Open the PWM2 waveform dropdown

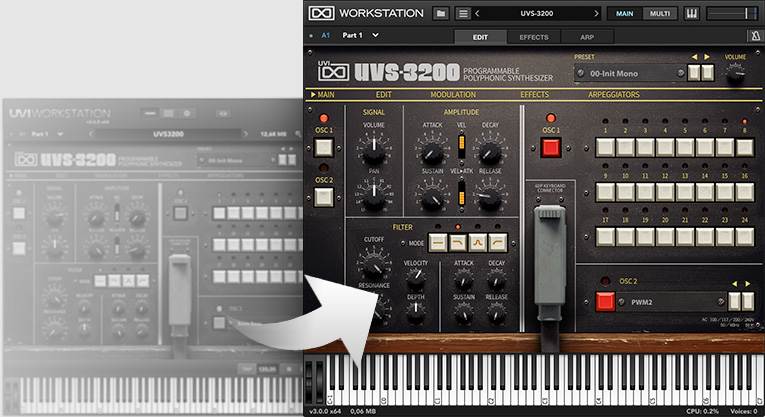[x=672, y=302]
